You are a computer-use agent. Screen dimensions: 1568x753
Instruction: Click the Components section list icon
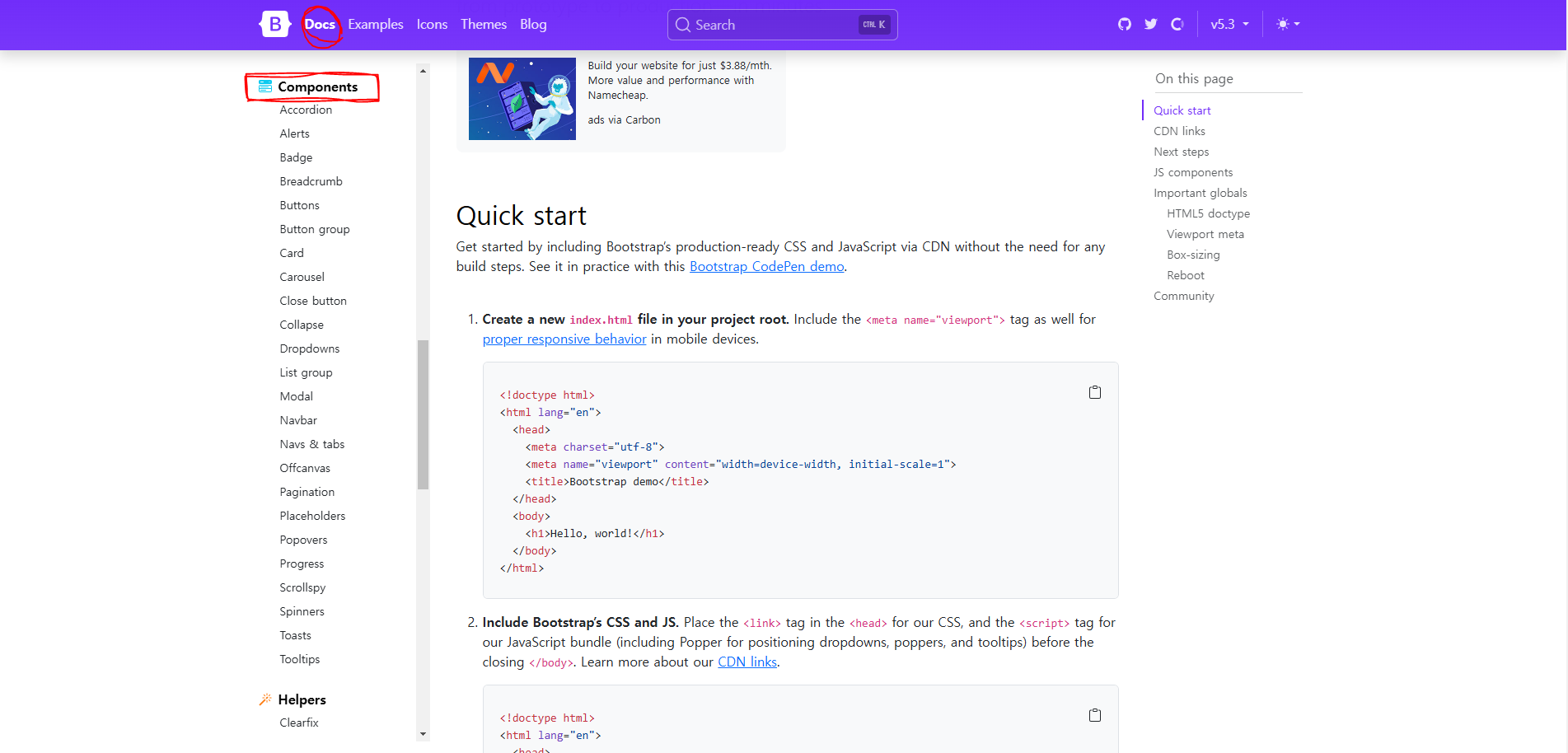(265, 87)
